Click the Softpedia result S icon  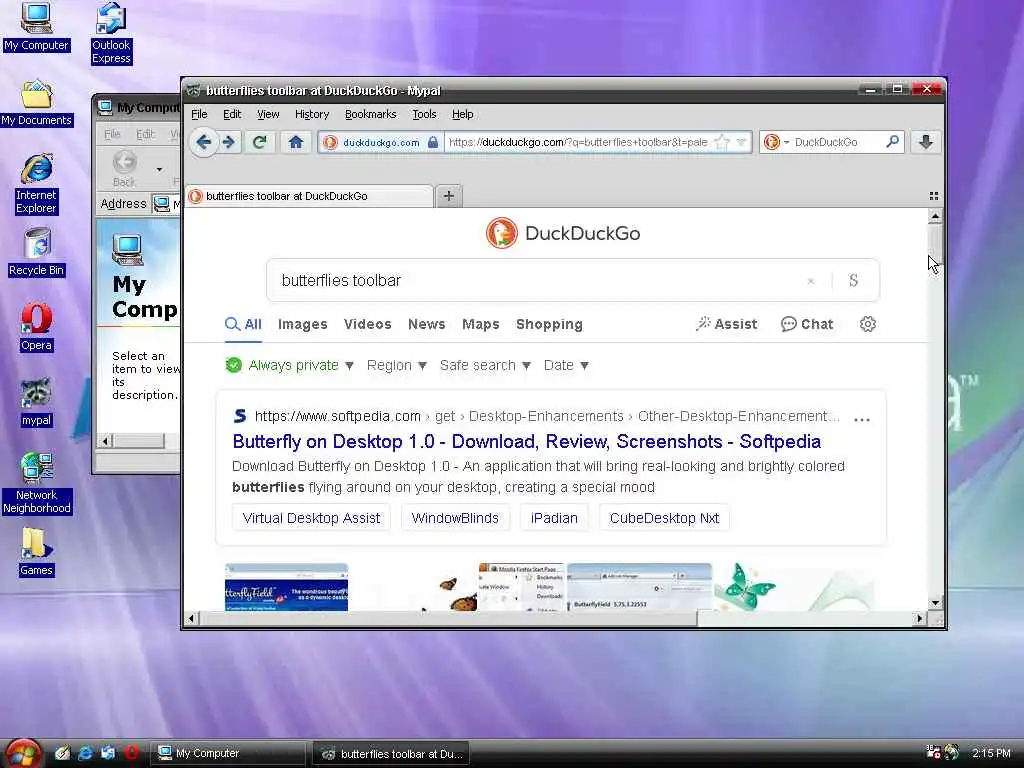click(x=240, y=416)
